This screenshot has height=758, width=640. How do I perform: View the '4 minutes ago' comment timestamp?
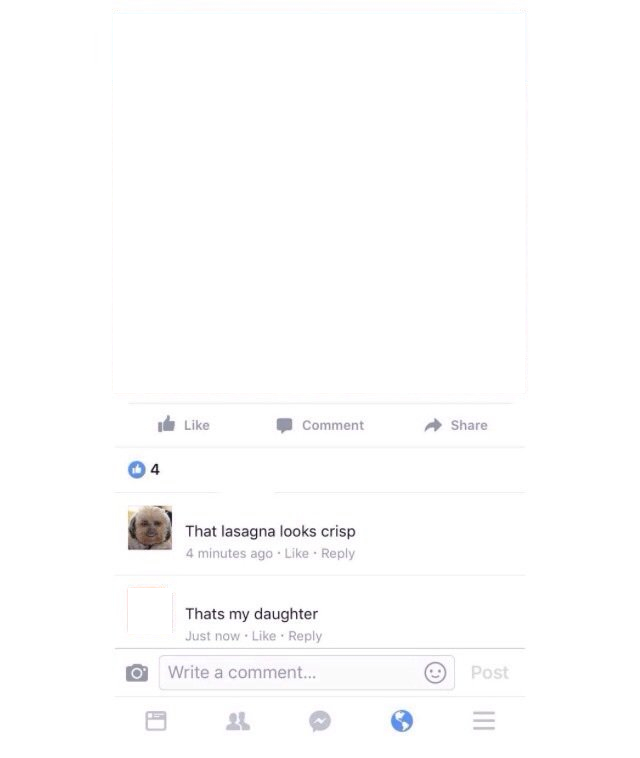[x=229, y=553]
